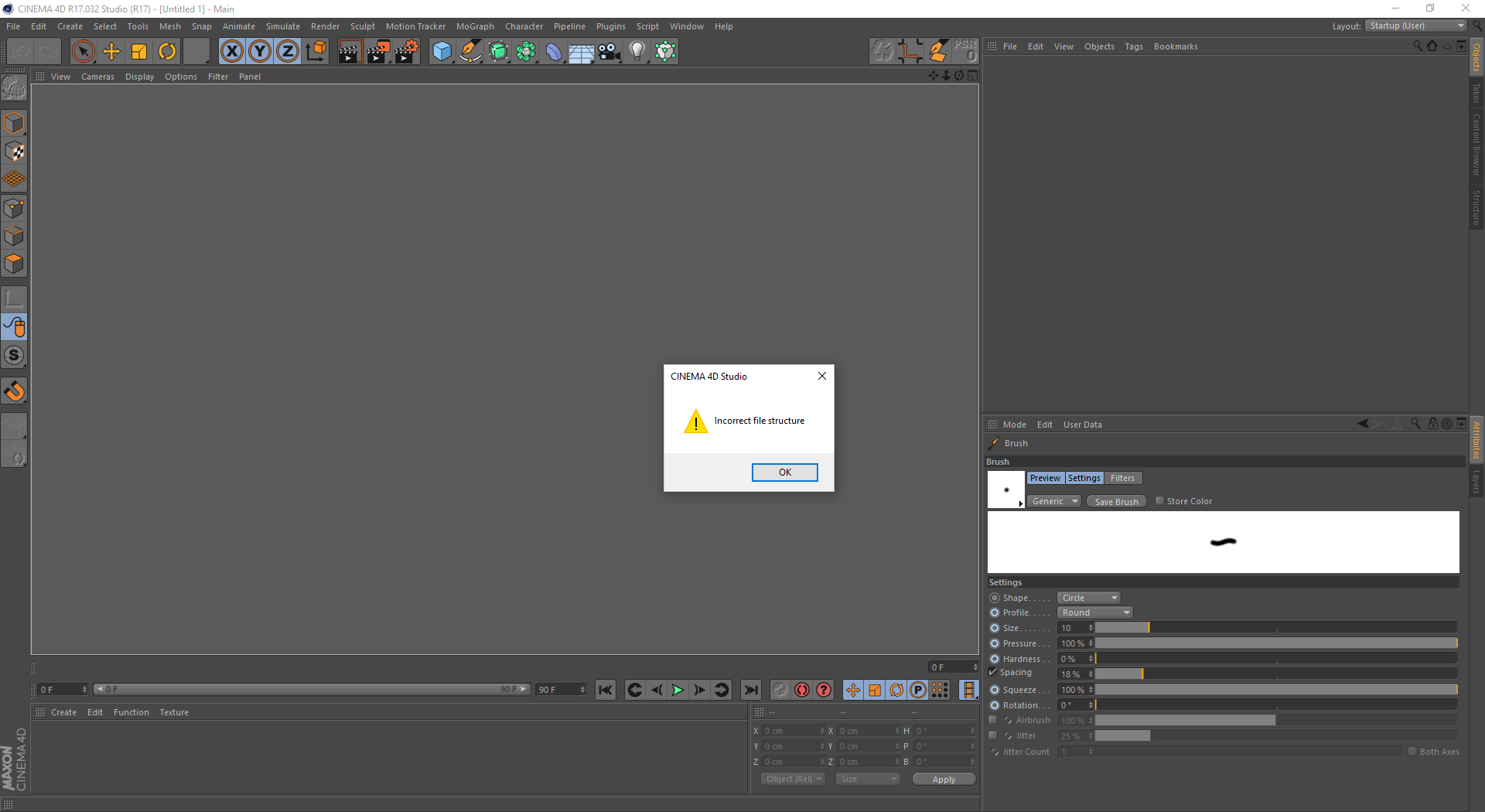Open the Generic brush preset dropdown
The height and width of the screenshot is (812, 1485).
(1053, 502)
